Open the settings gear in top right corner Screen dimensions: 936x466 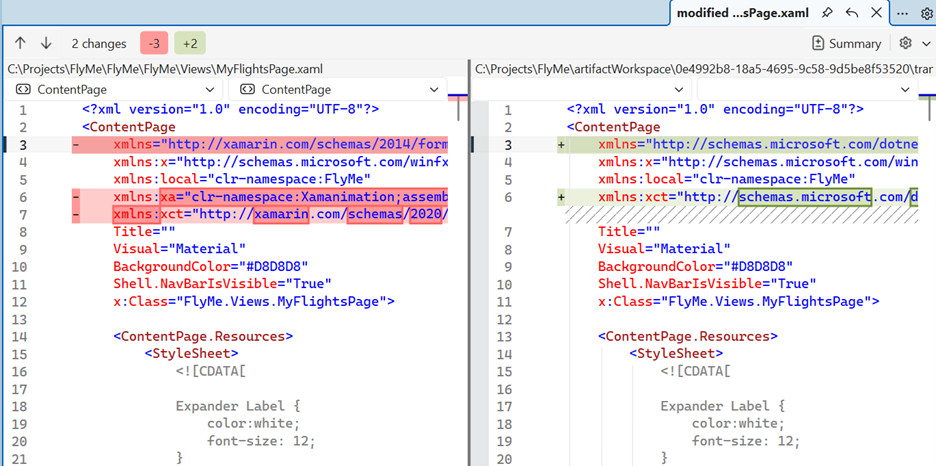[924, 13]
